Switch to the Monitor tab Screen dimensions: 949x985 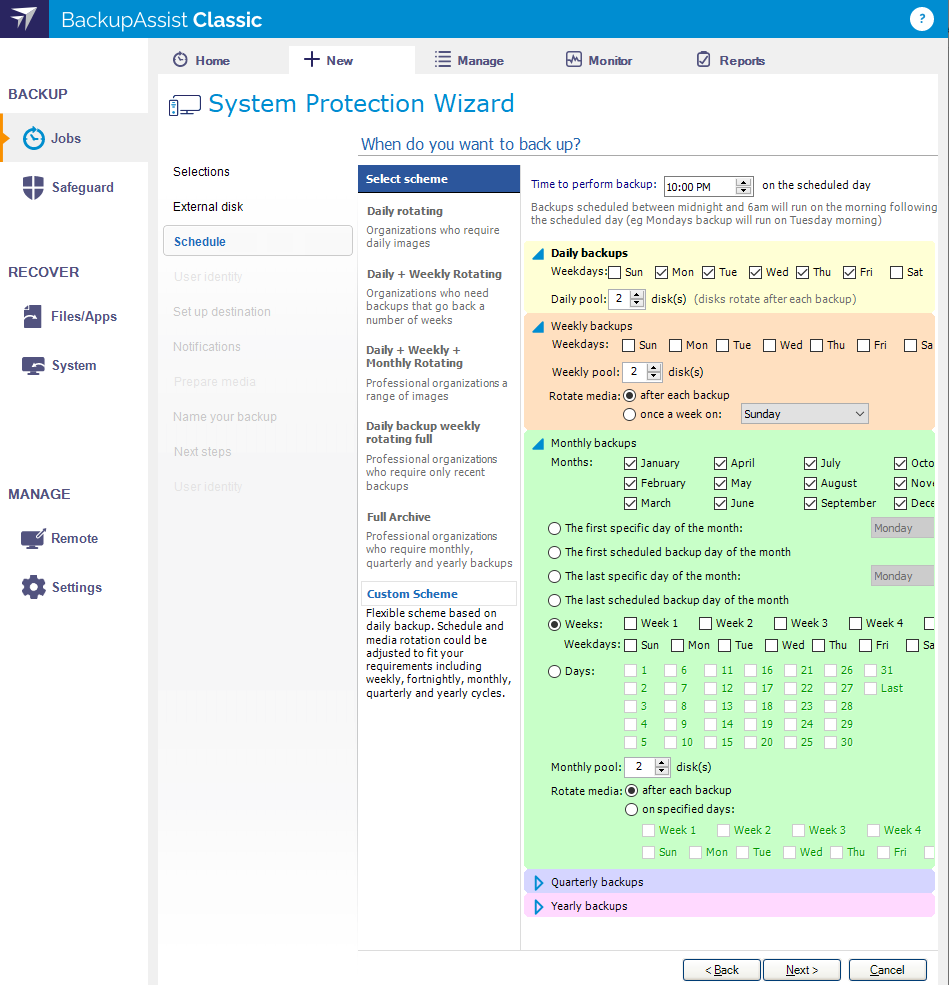(x=599, y=60)
